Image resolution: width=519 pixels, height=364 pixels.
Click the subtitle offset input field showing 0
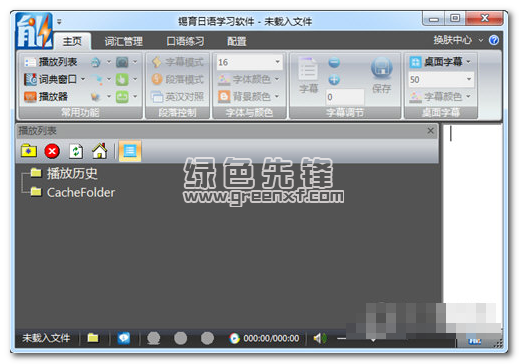tap(345, 97)
